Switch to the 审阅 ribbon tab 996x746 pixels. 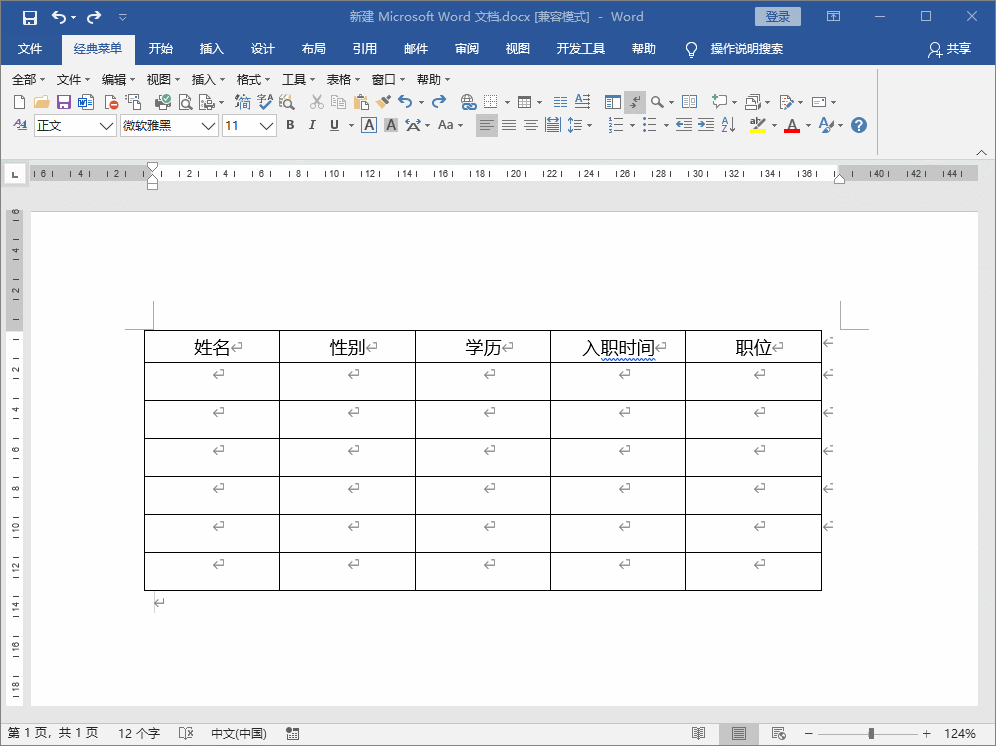tap(467, 49)
